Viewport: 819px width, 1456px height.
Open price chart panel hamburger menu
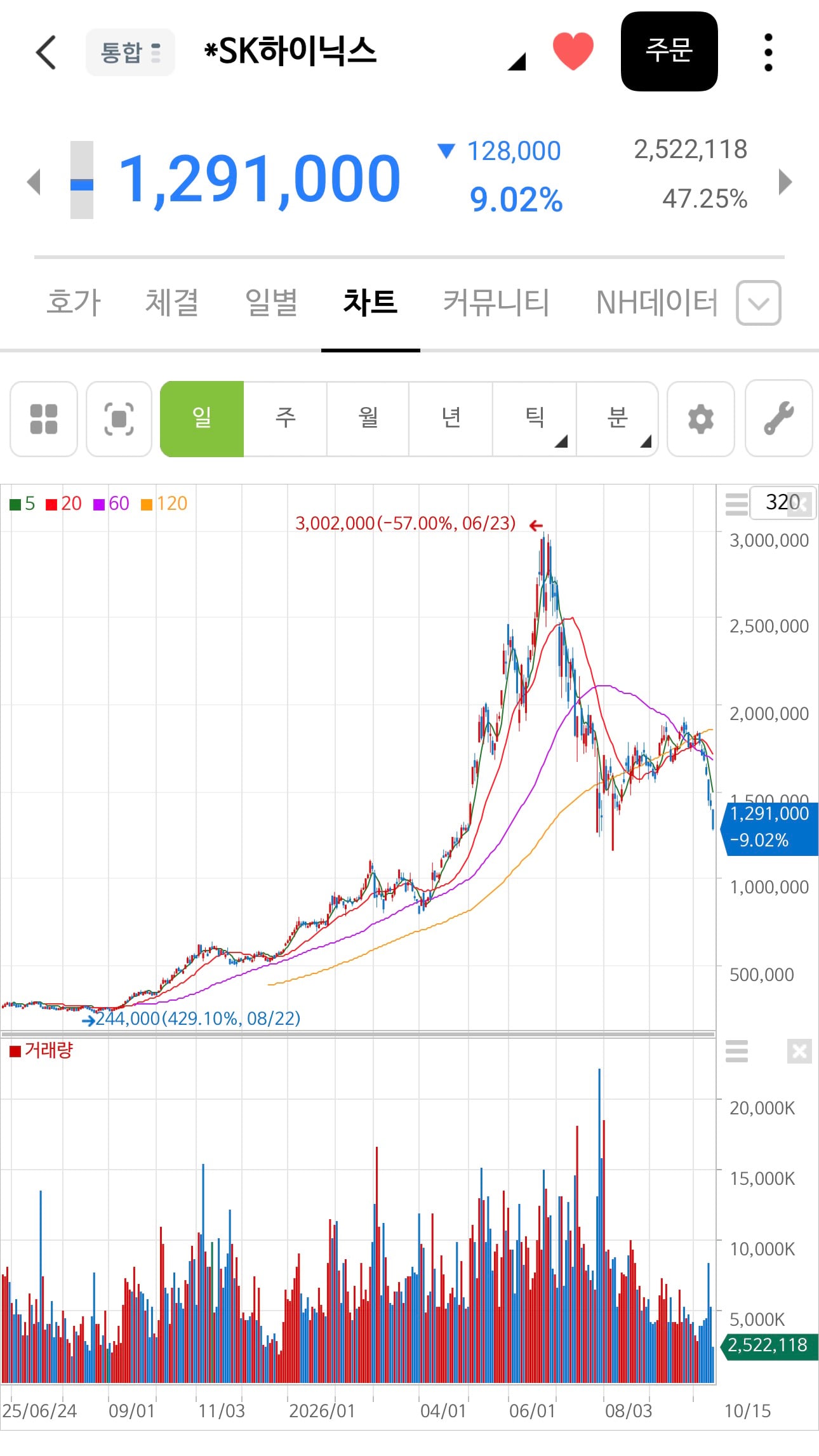736,505
